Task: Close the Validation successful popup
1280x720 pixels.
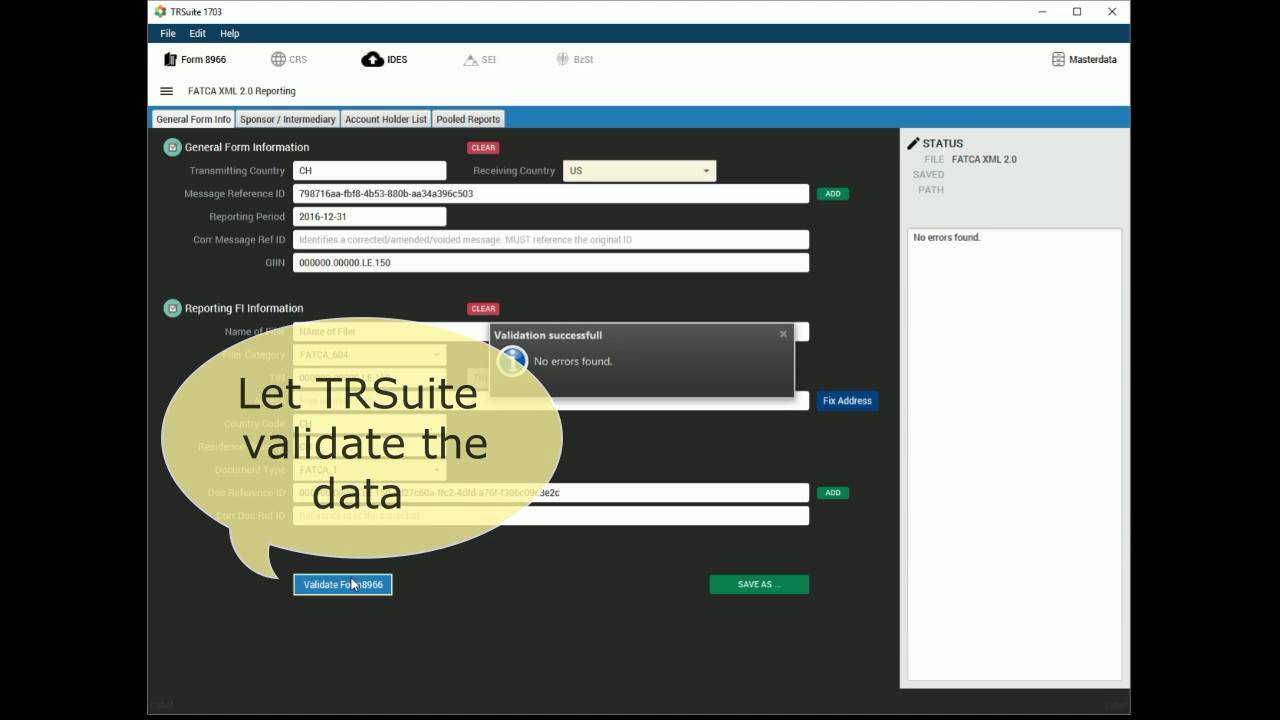Action: [x=783, y=334]
